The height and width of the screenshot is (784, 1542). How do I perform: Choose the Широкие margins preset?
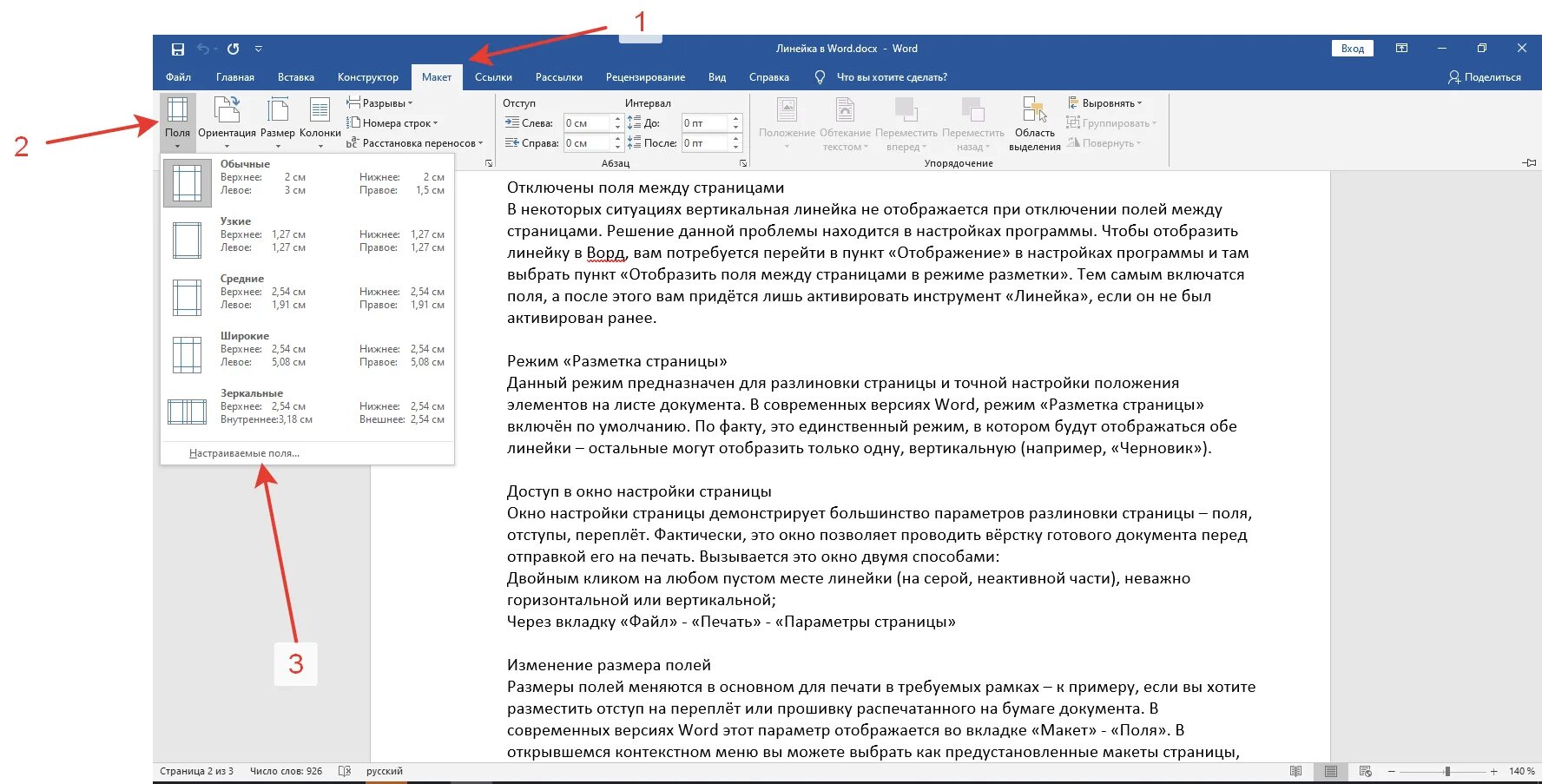pyautogui.click(x=307, y=354)
